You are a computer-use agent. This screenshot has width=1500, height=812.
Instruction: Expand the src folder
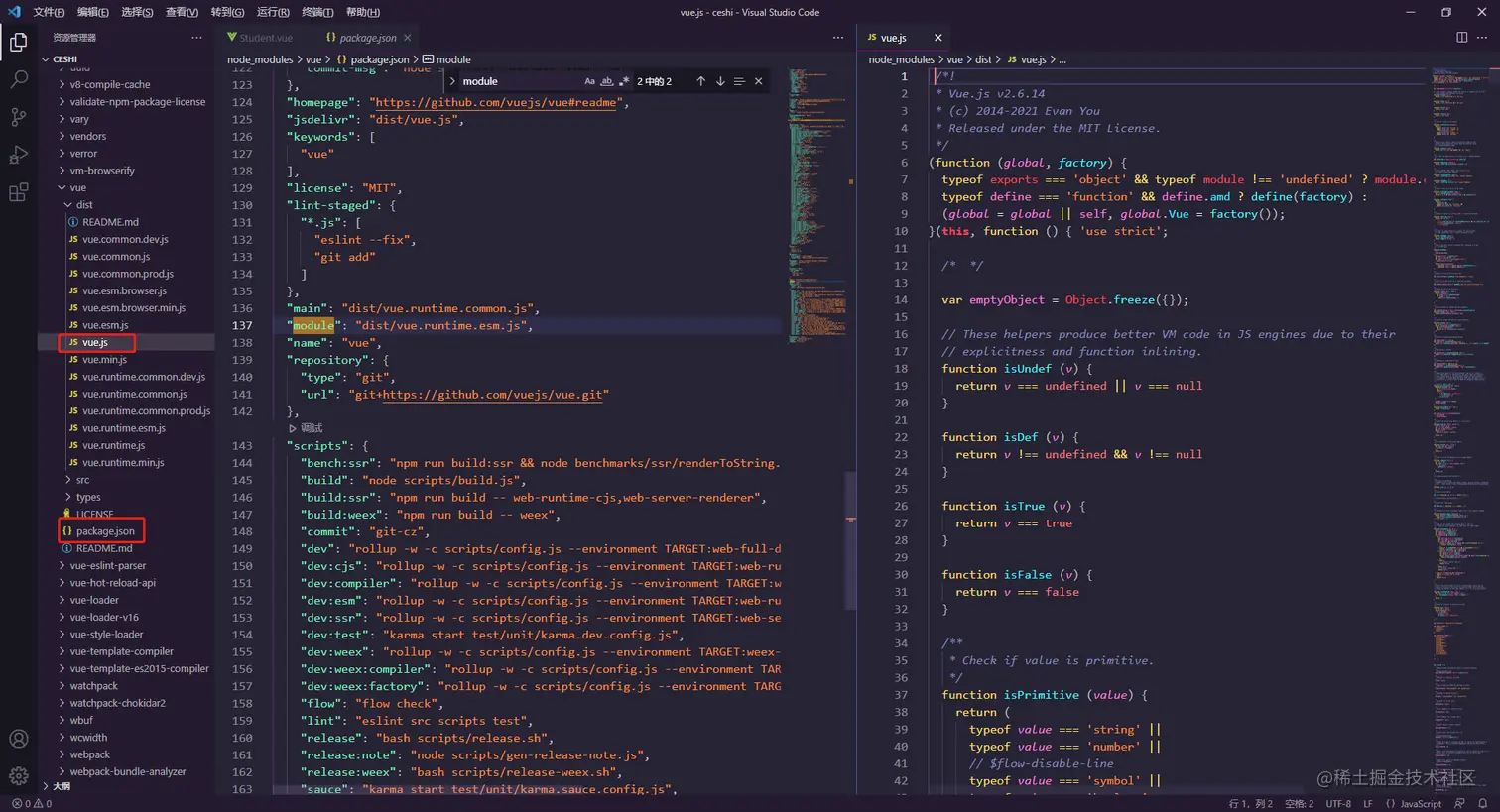(82, 480)
